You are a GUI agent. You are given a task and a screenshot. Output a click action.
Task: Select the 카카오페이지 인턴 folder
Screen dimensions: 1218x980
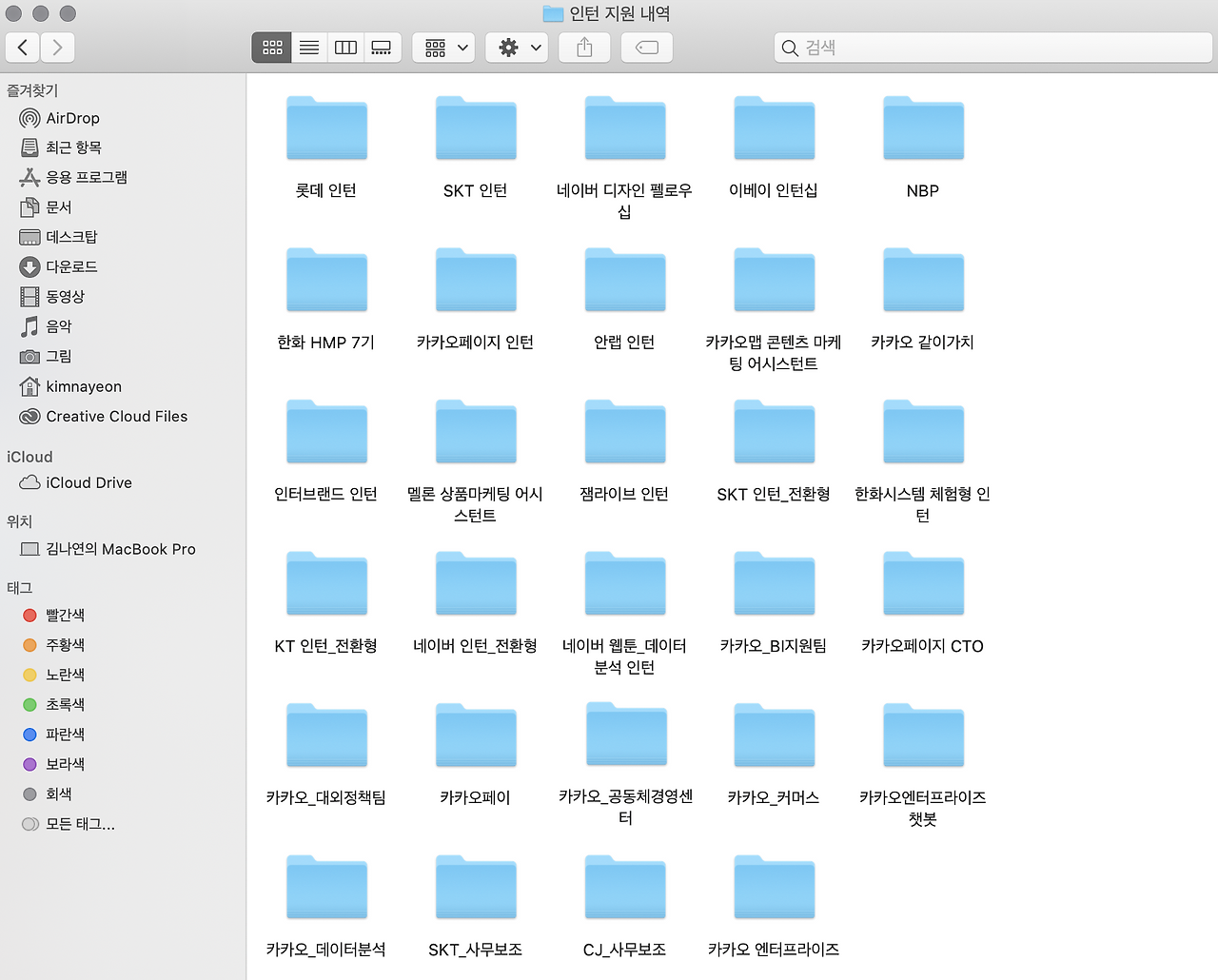click(476, 300)
